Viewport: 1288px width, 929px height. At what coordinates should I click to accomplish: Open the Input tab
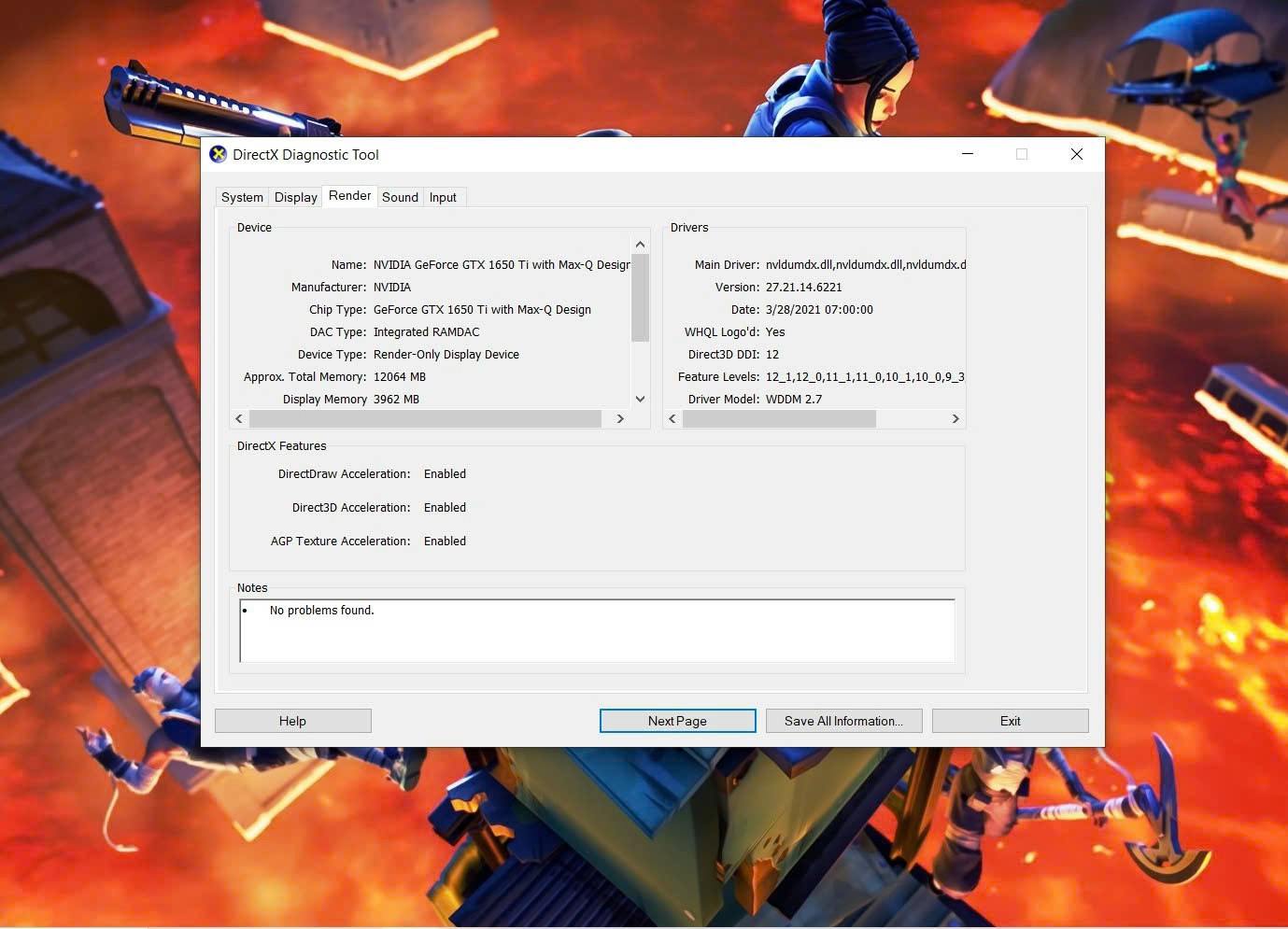443,197
